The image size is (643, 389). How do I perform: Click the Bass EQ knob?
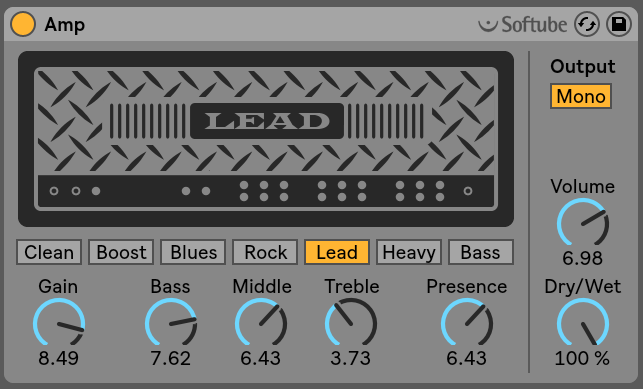(x=171, y=323)
